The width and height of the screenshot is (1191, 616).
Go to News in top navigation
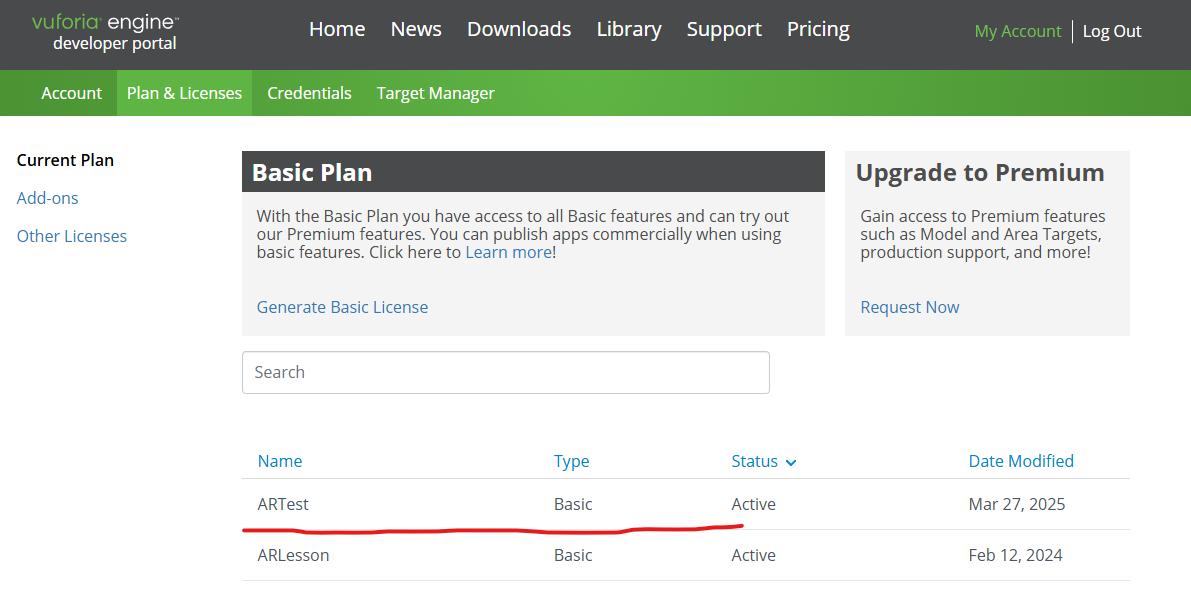coord(416,29)
